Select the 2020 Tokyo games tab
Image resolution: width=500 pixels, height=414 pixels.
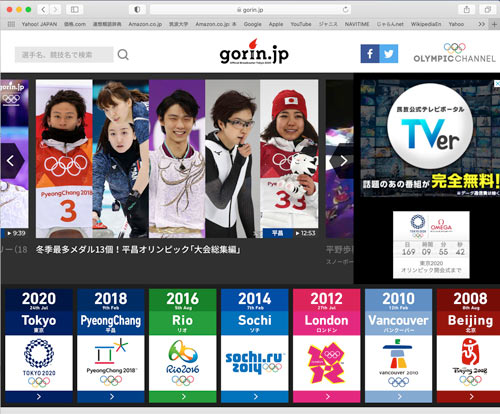(39, 312)
